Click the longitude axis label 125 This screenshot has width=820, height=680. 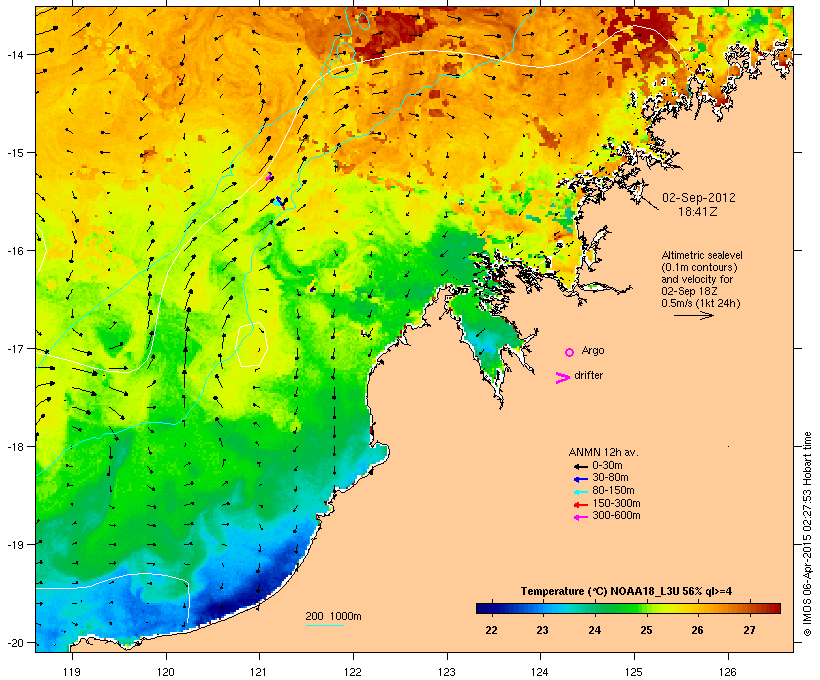click(634, 672)
